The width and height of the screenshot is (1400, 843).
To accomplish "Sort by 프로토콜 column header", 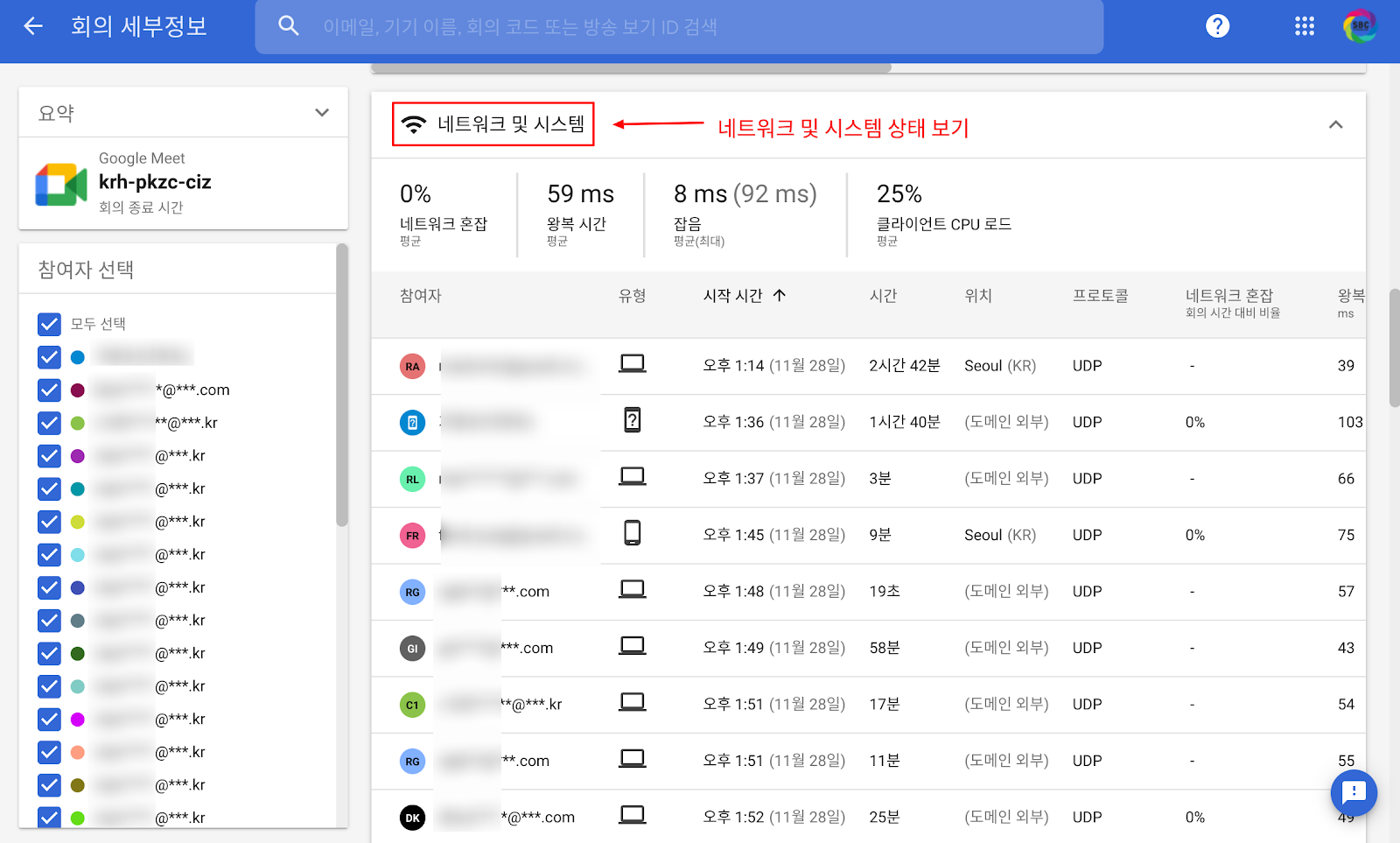I will 1101,296.
